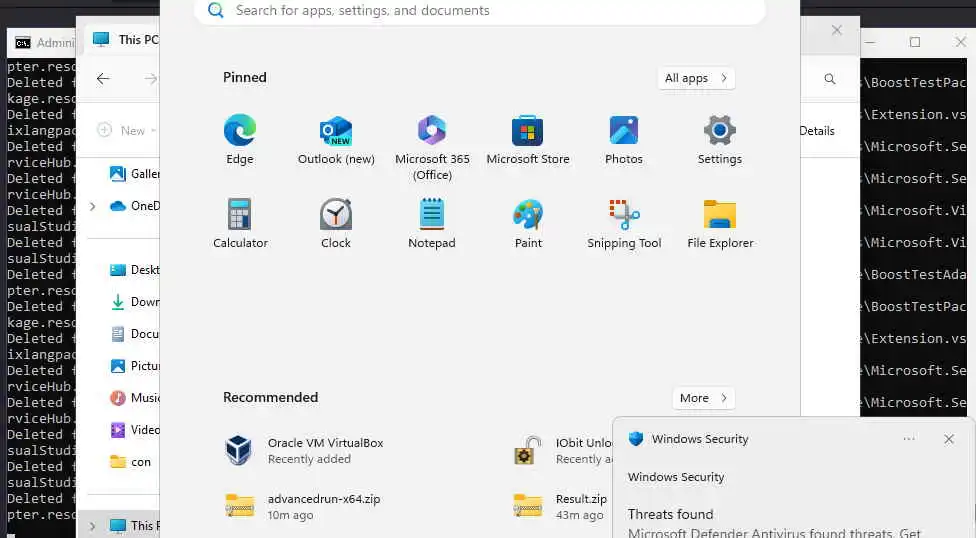Dismiss the Windows Security notification
Screen dimensions: 976x538
[949, 439]
